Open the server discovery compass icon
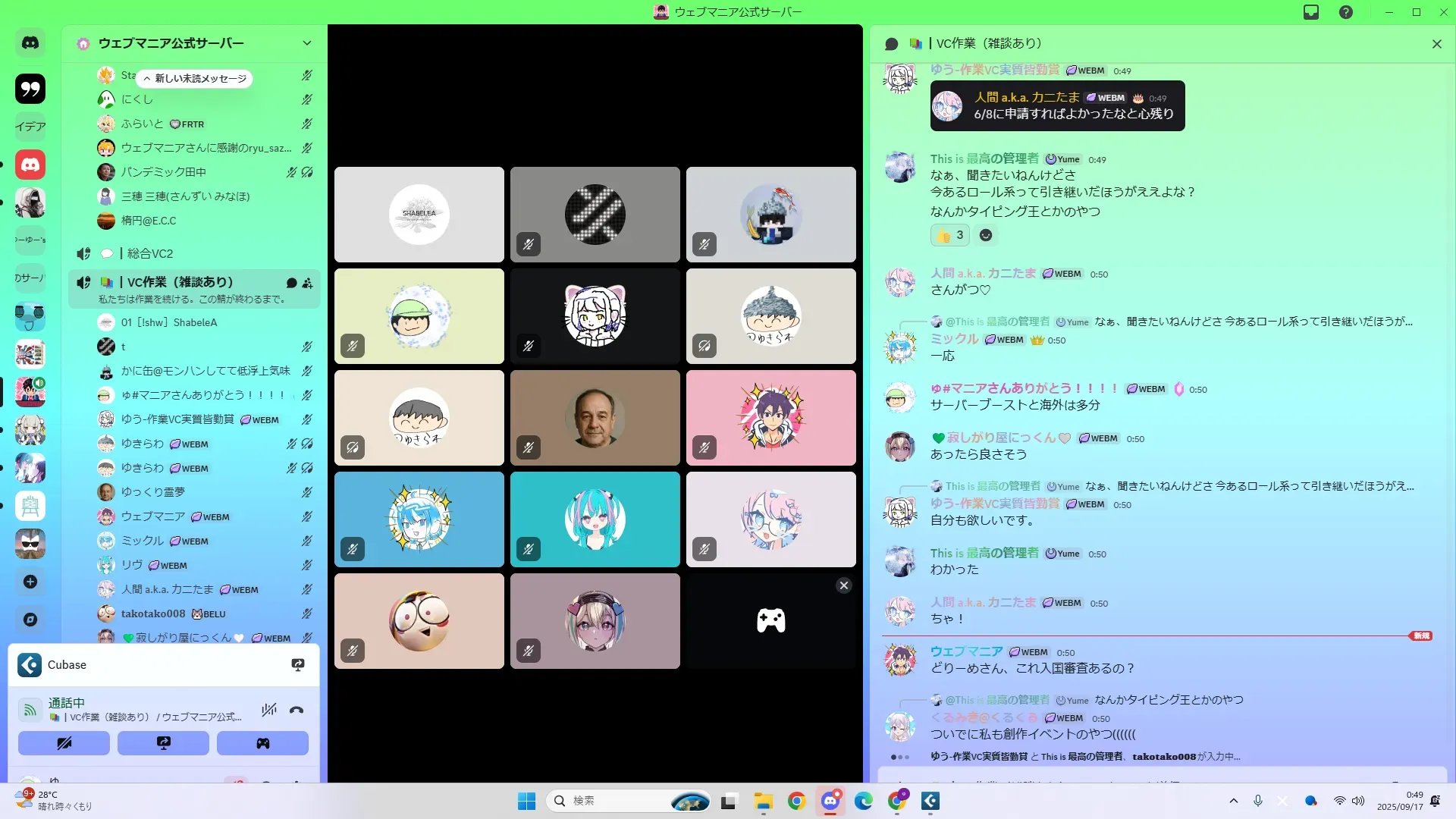This screenshot has height=819, width=1456. coord(30,620)
